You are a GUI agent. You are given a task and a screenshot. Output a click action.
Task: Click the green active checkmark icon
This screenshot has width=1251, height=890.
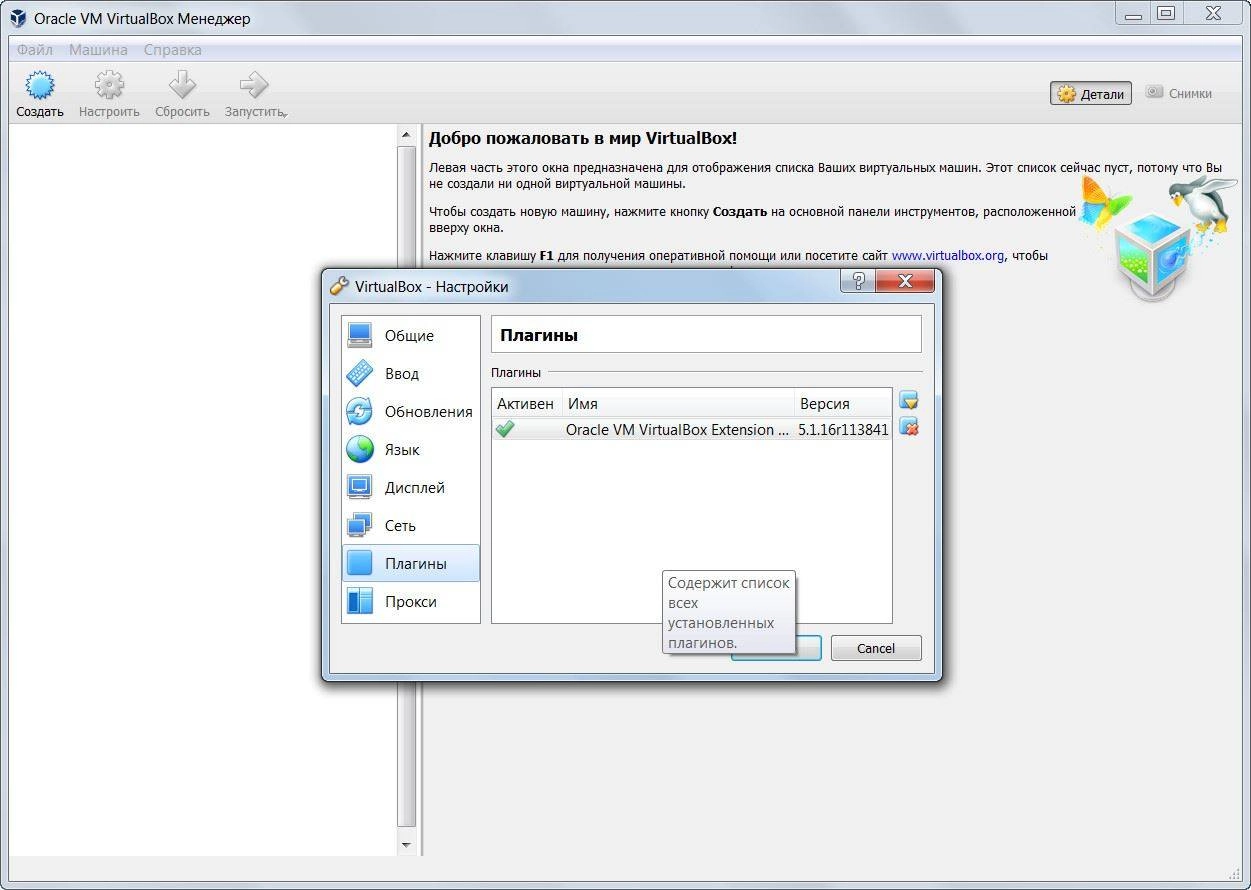pyautogui.click(x=505, y=429)
